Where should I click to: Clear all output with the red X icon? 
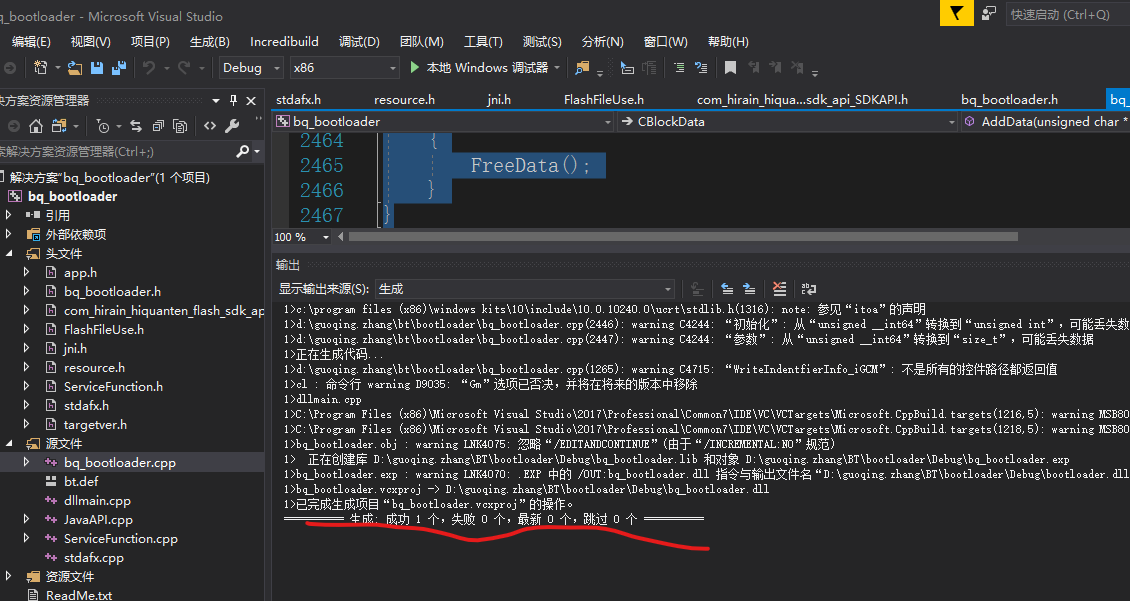coord(779,289)
